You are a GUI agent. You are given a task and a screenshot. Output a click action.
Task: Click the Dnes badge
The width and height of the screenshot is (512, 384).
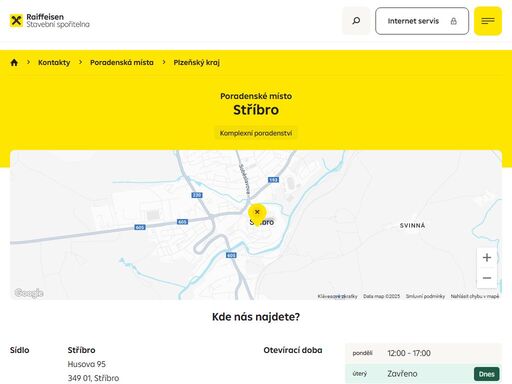point(486,374)
